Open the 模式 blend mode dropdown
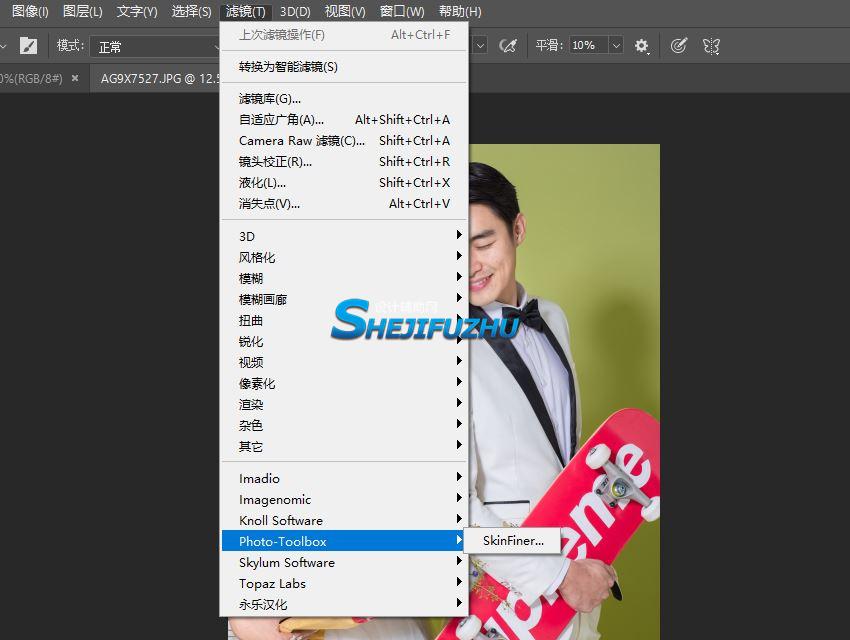 tap(155, 47)
